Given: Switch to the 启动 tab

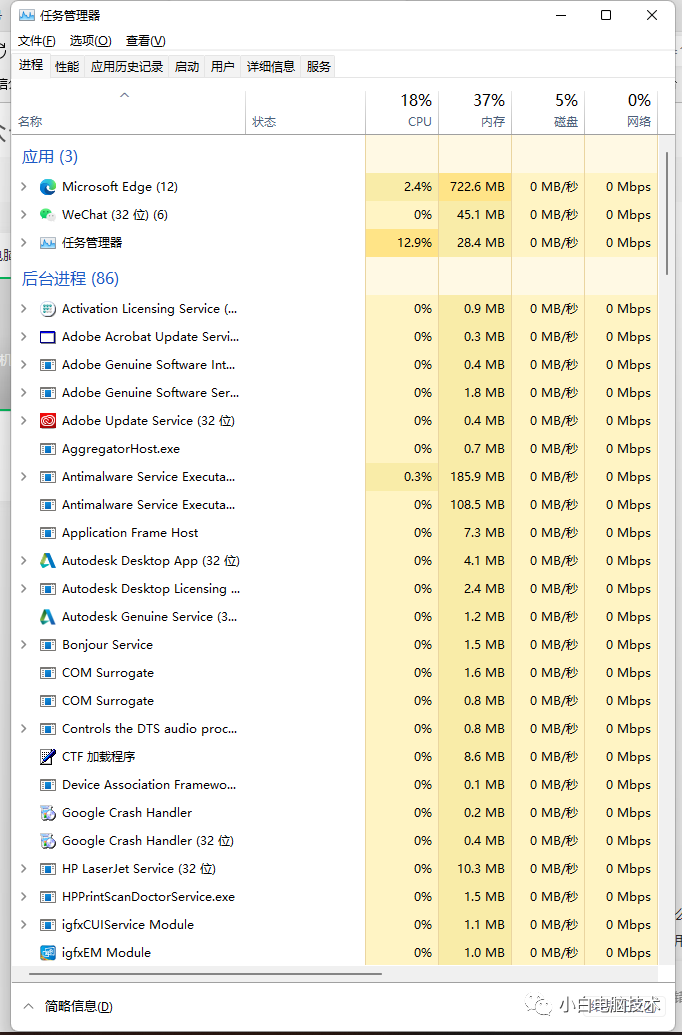Looking at the screenshot, I should (187, 67).
